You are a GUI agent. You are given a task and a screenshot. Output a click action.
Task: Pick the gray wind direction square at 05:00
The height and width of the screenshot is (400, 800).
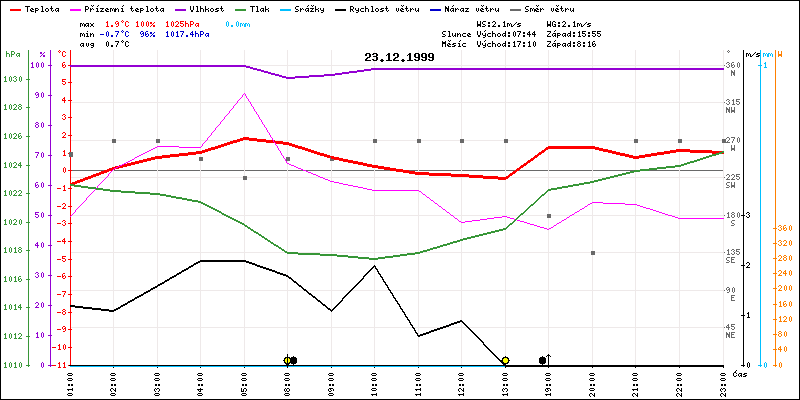[245, 178]
